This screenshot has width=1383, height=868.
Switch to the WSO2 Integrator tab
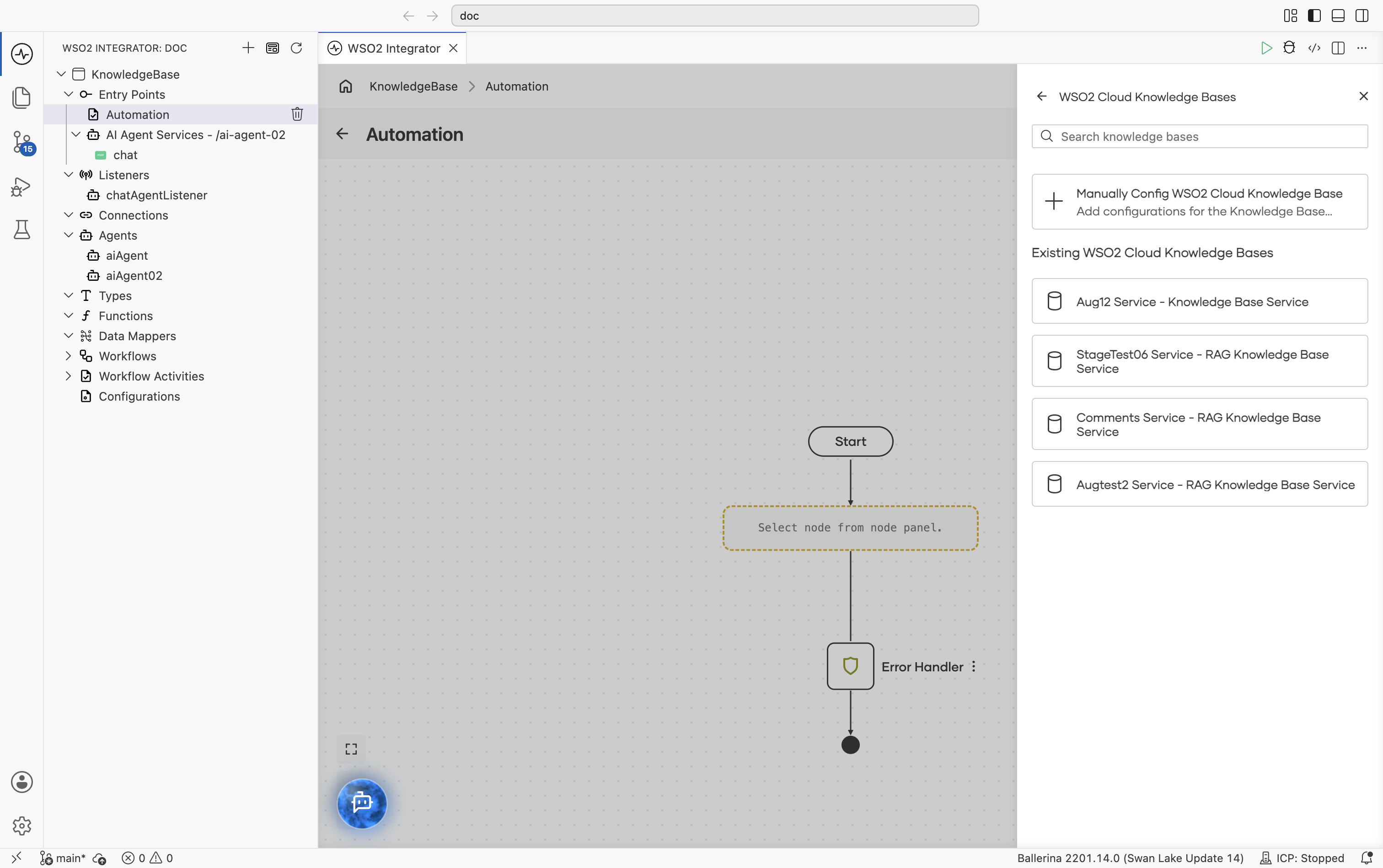pyautogui.click(x=393, y=48)
